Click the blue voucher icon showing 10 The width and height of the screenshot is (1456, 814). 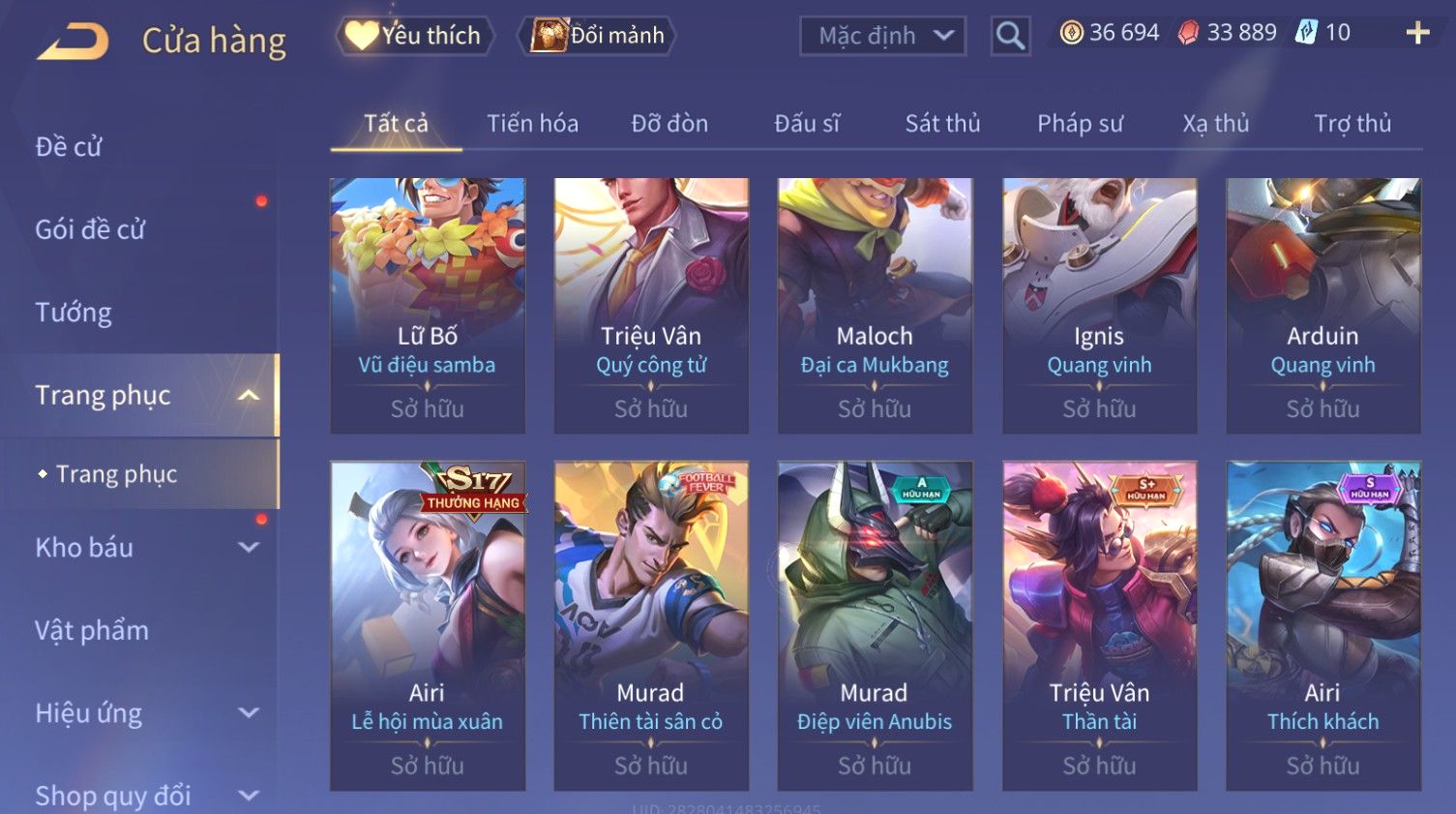(1306, 33)
